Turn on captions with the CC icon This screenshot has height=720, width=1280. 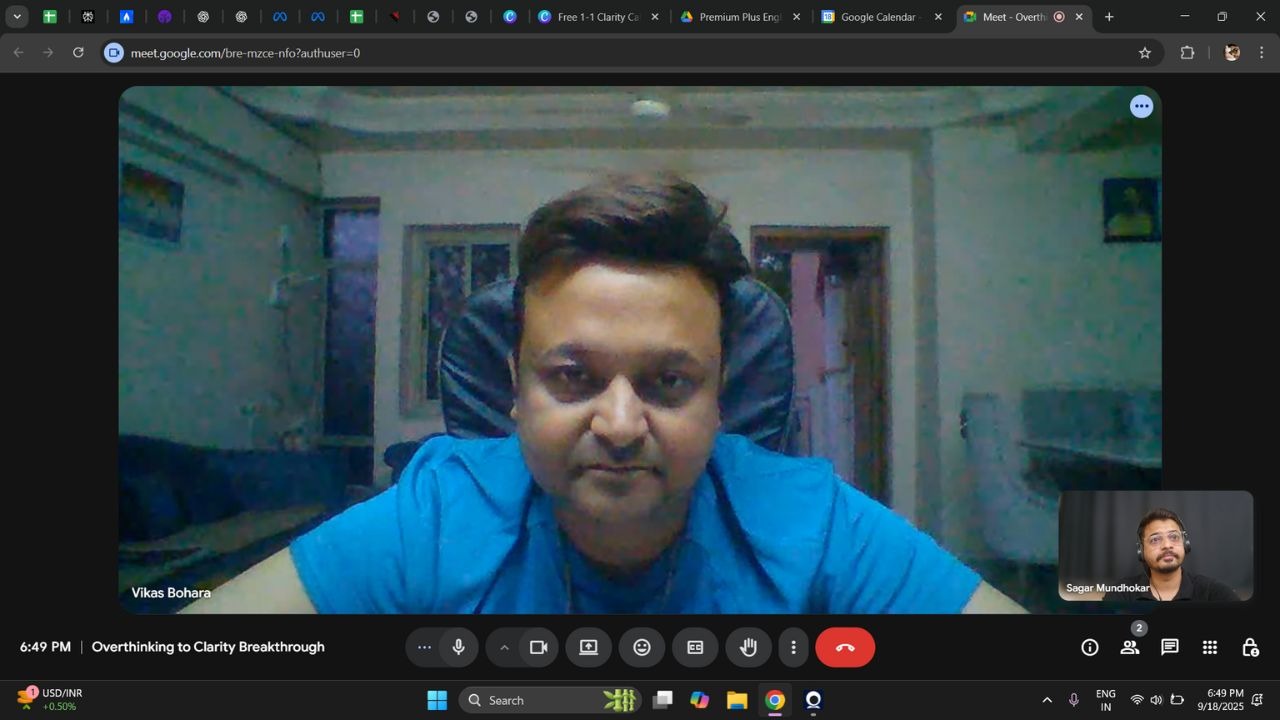click(694, 647)
